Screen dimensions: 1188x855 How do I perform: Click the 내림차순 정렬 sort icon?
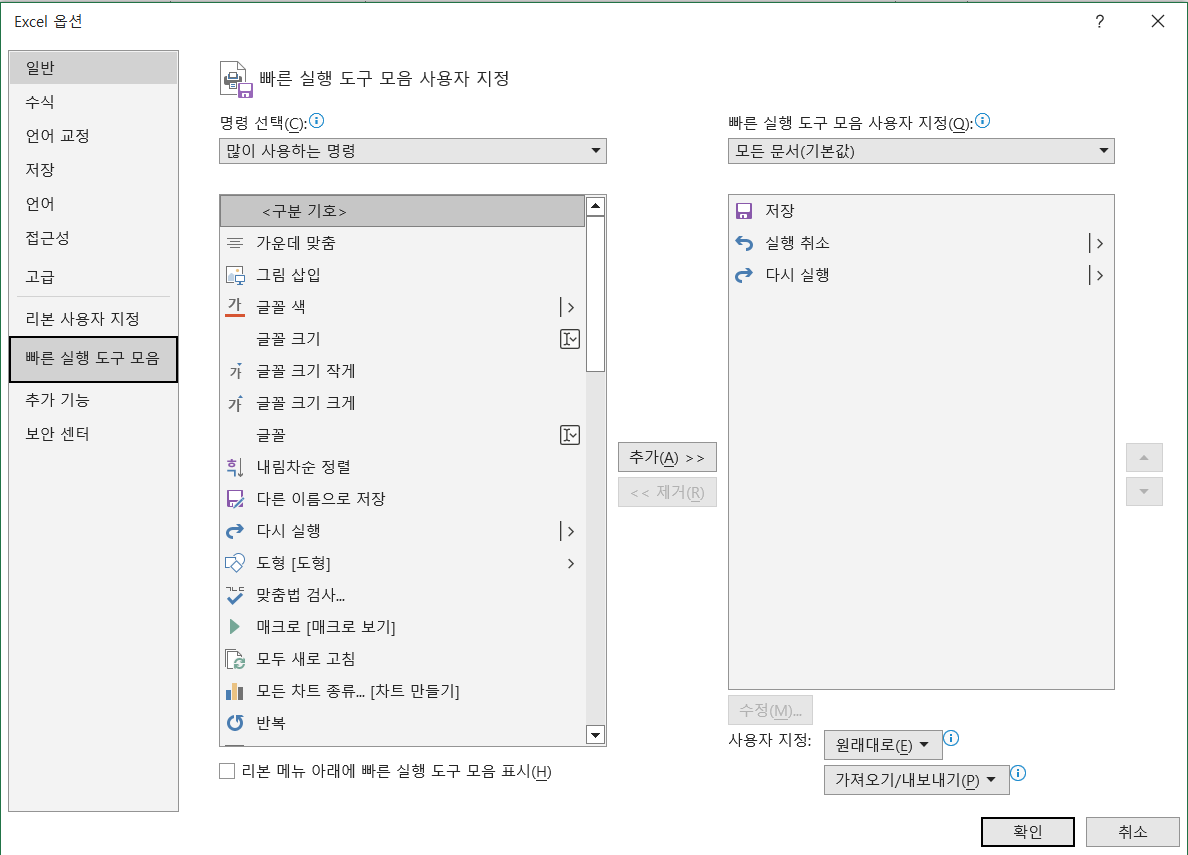pos(235,468)
